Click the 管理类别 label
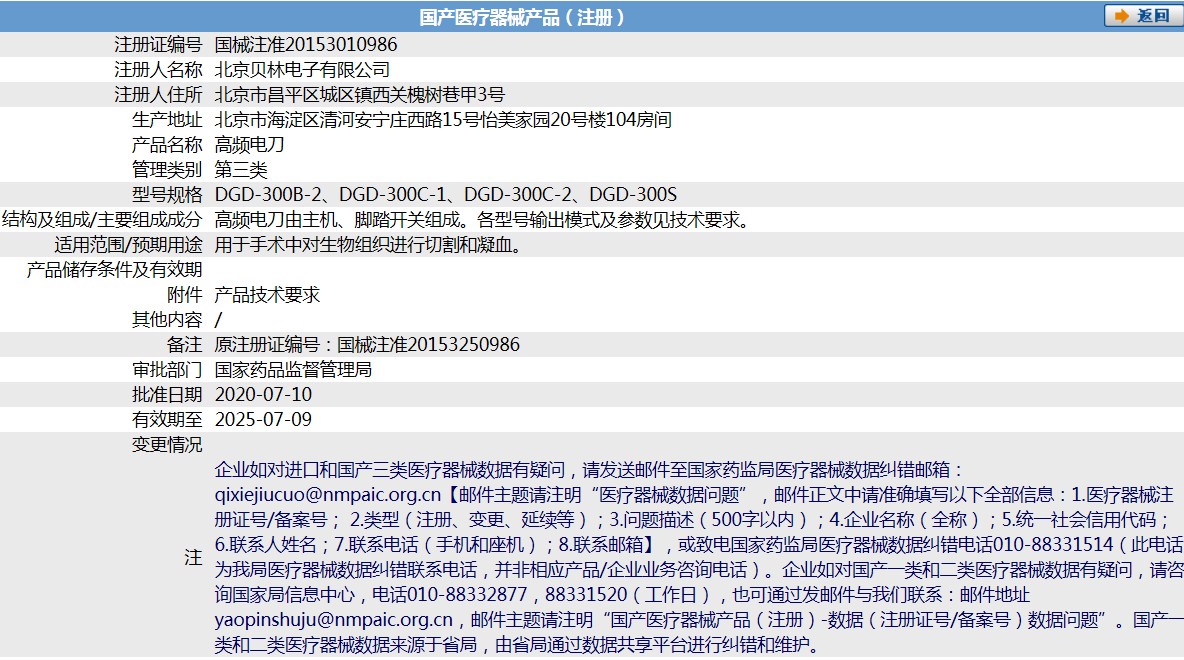Image resolution: width=1184 pixels, height=660 pixels. pos(167,169)
